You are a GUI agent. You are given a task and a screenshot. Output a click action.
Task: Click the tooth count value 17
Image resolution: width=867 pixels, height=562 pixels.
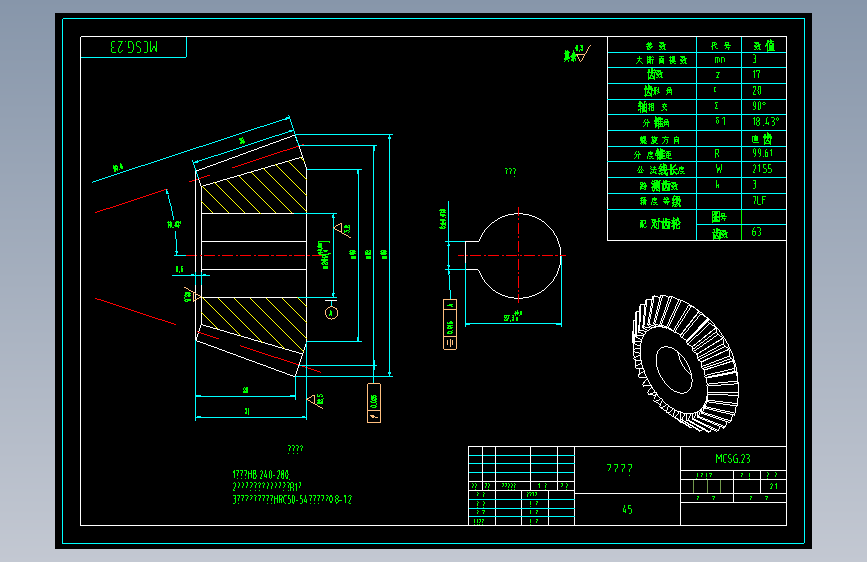[756, 75]
